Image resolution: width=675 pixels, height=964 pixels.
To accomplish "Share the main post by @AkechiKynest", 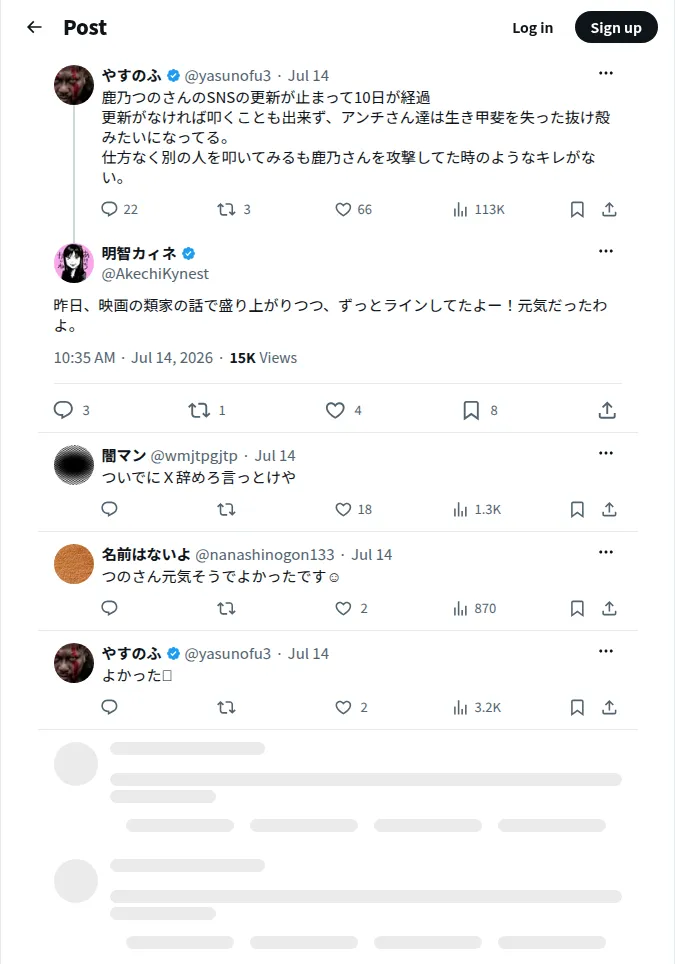I will [x=607, y=410].
